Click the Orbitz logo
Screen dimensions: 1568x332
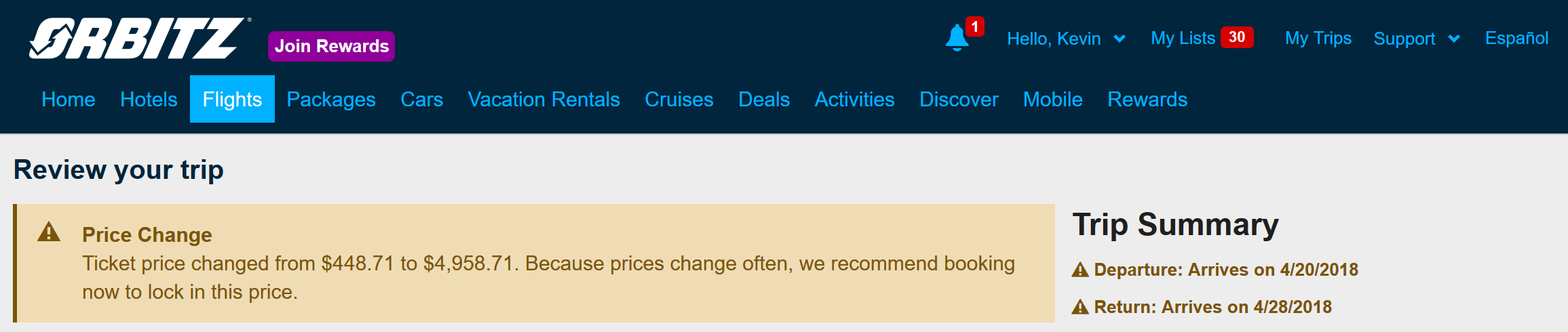[x=136, y=39]
